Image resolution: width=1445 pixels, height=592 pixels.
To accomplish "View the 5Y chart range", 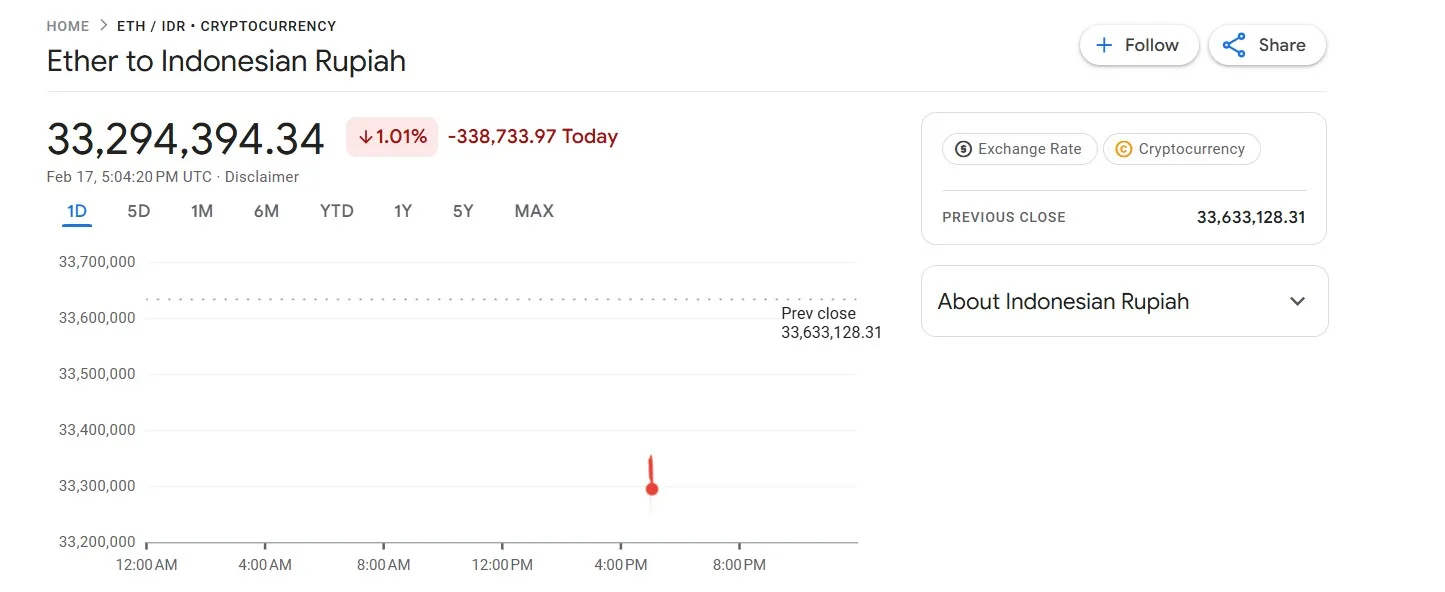I will [x=463, y=211].
